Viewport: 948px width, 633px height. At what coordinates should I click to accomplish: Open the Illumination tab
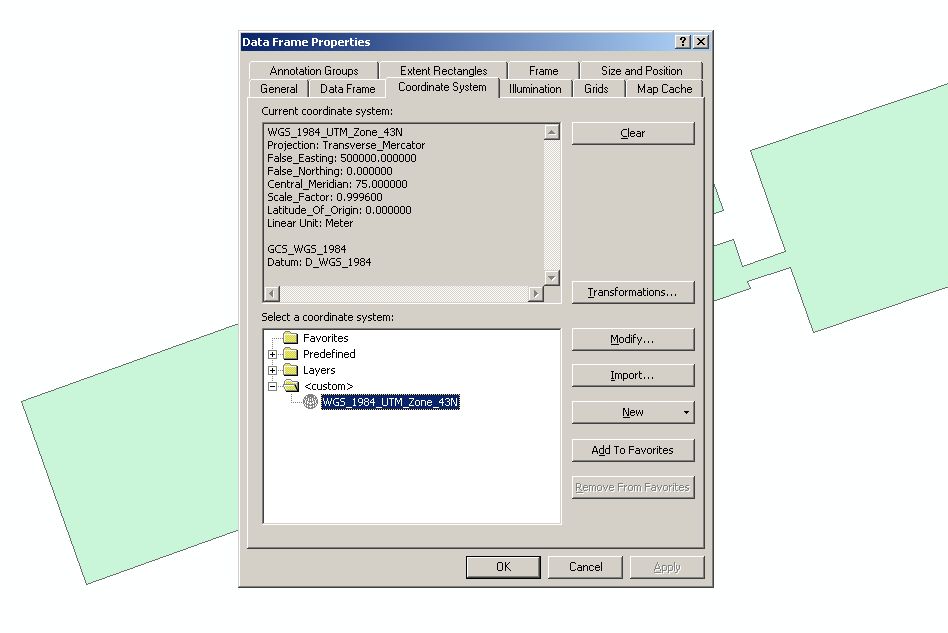point(535,89)
